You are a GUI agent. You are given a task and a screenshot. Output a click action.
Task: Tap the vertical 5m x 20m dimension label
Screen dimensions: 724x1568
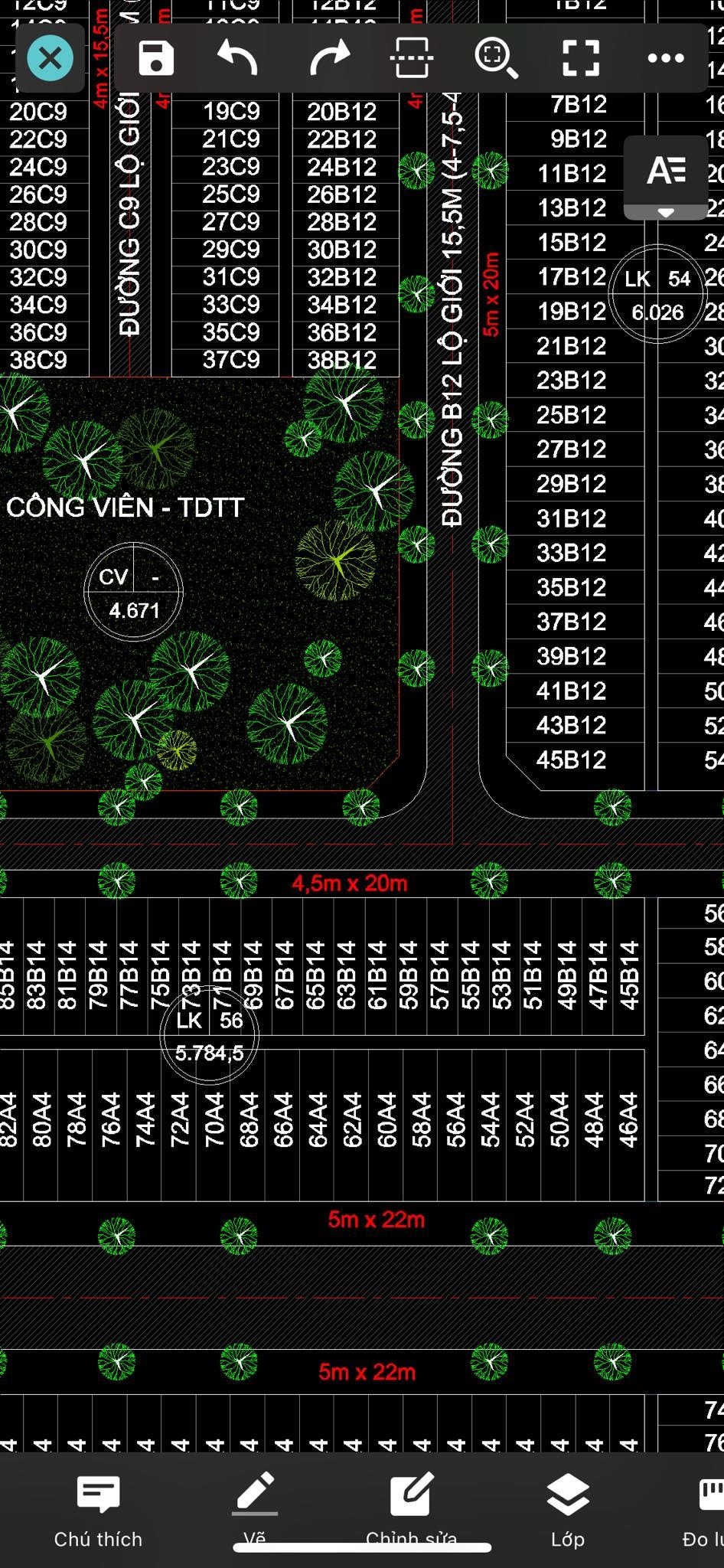pyautogui.click(x=491, y=295)
